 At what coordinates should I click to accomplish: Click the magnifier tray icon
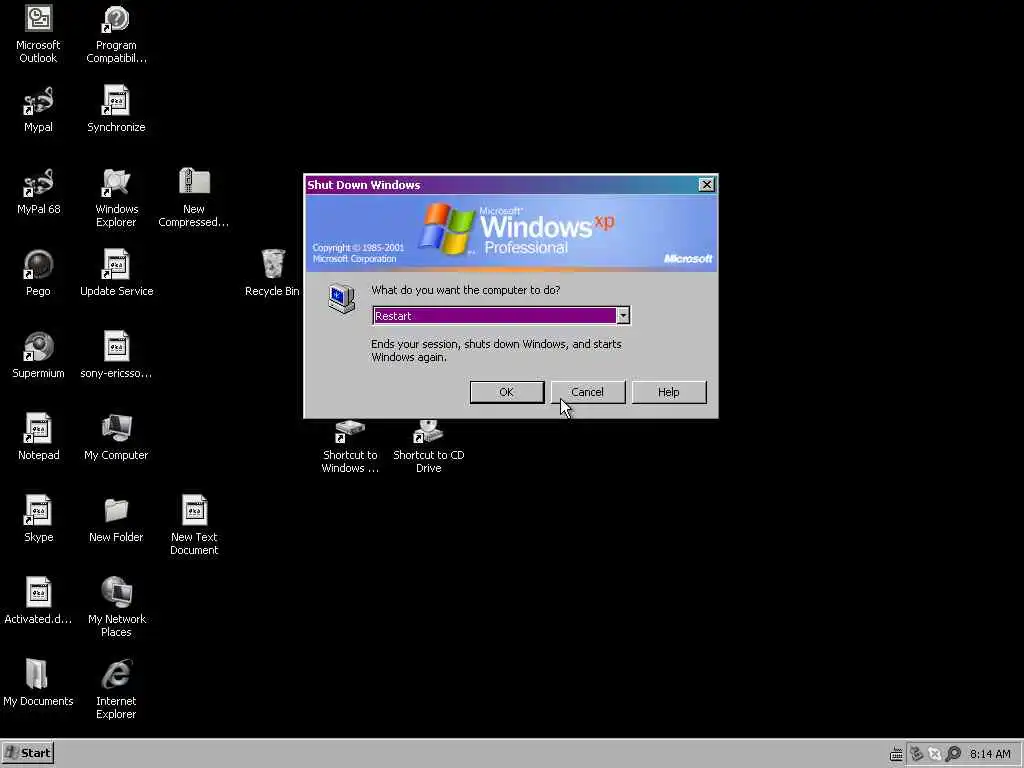click(953, 754)
